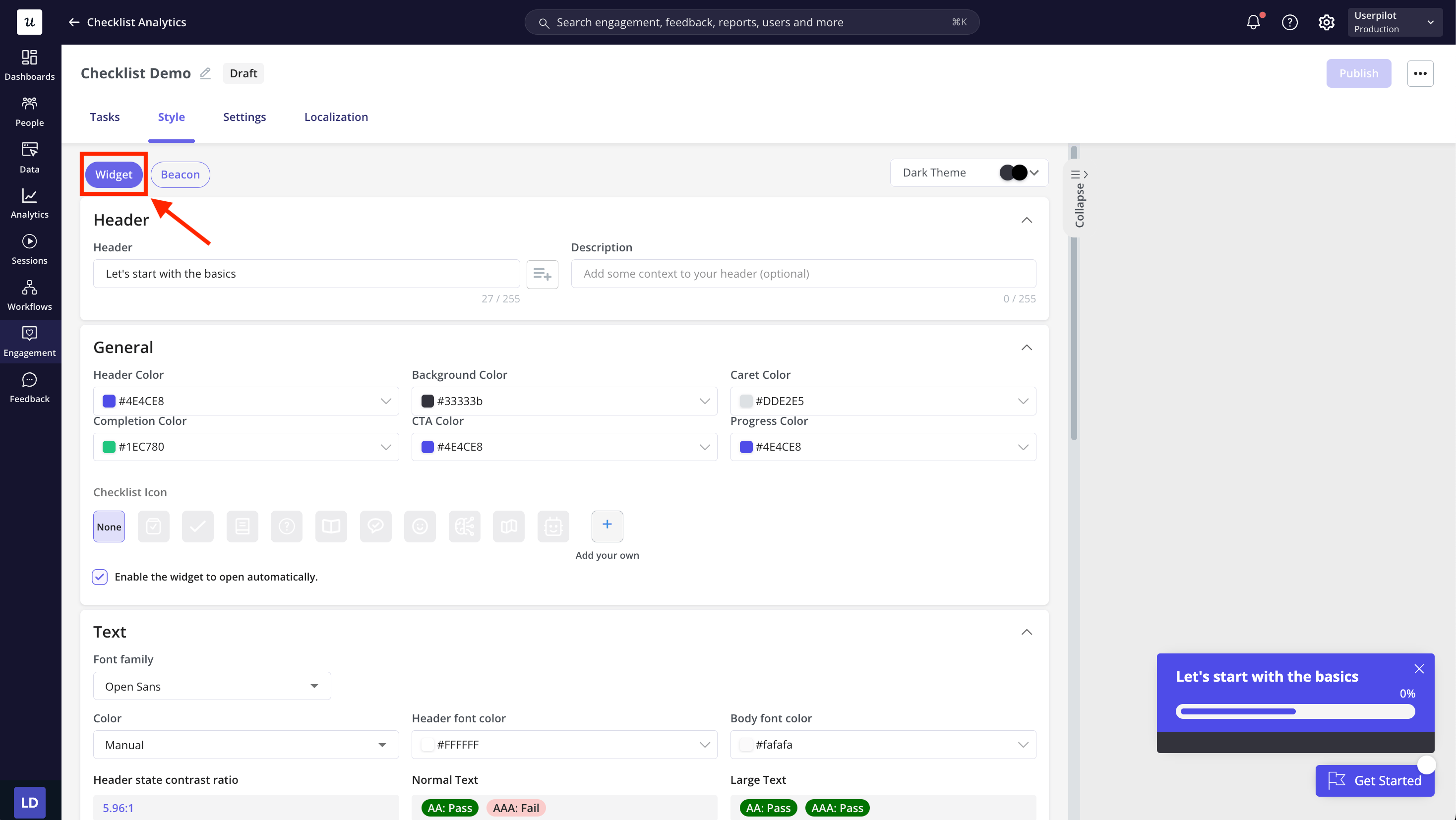Click the Publish button

pyautogui.click(x=1358, y=73)
